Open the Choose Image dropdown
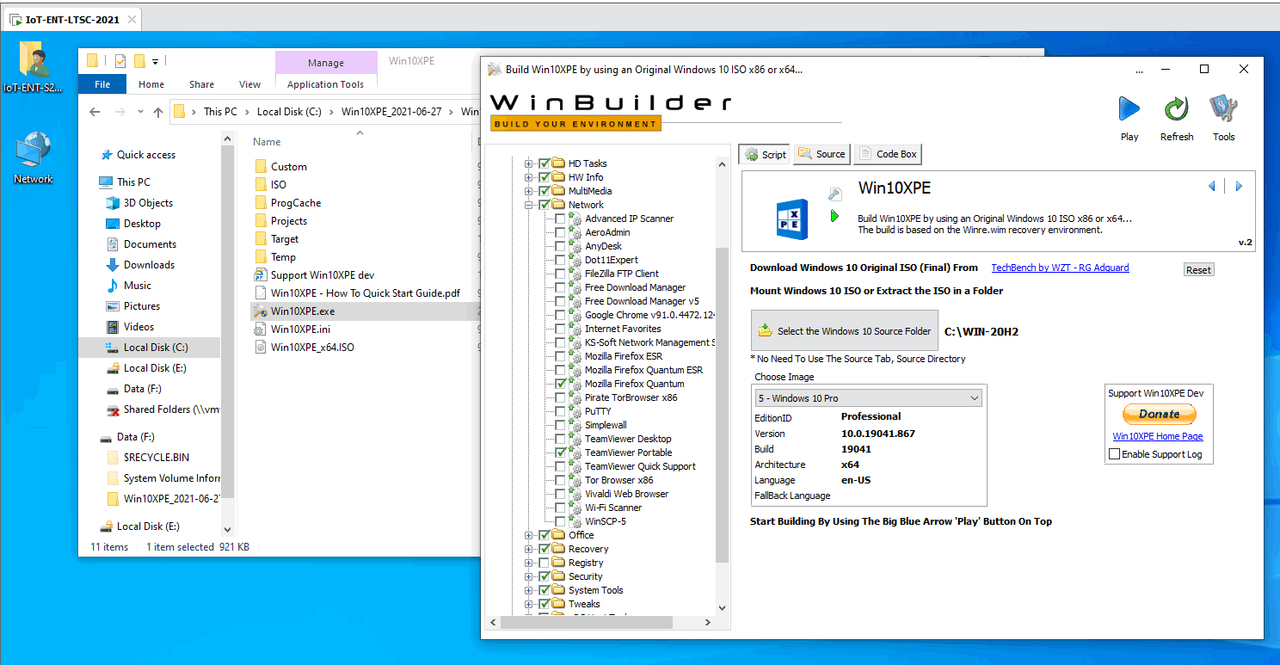The height and width of the screenshot is (665, 1280). (x=867, y=398)
